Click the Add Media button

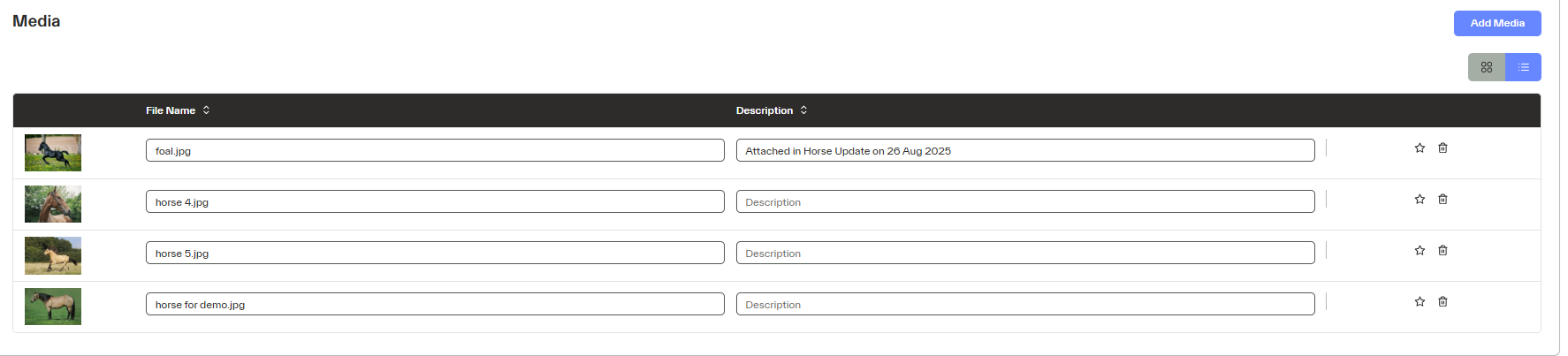[x=1497, y=24]
